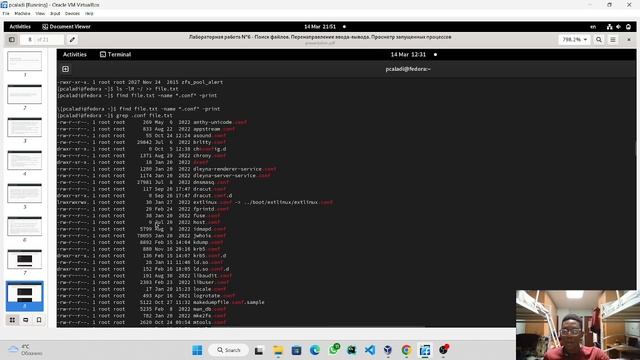Open File Explorer from the taskbar
Image resolution: width=640 pixels, height=360 pixels.
point(278,350)
